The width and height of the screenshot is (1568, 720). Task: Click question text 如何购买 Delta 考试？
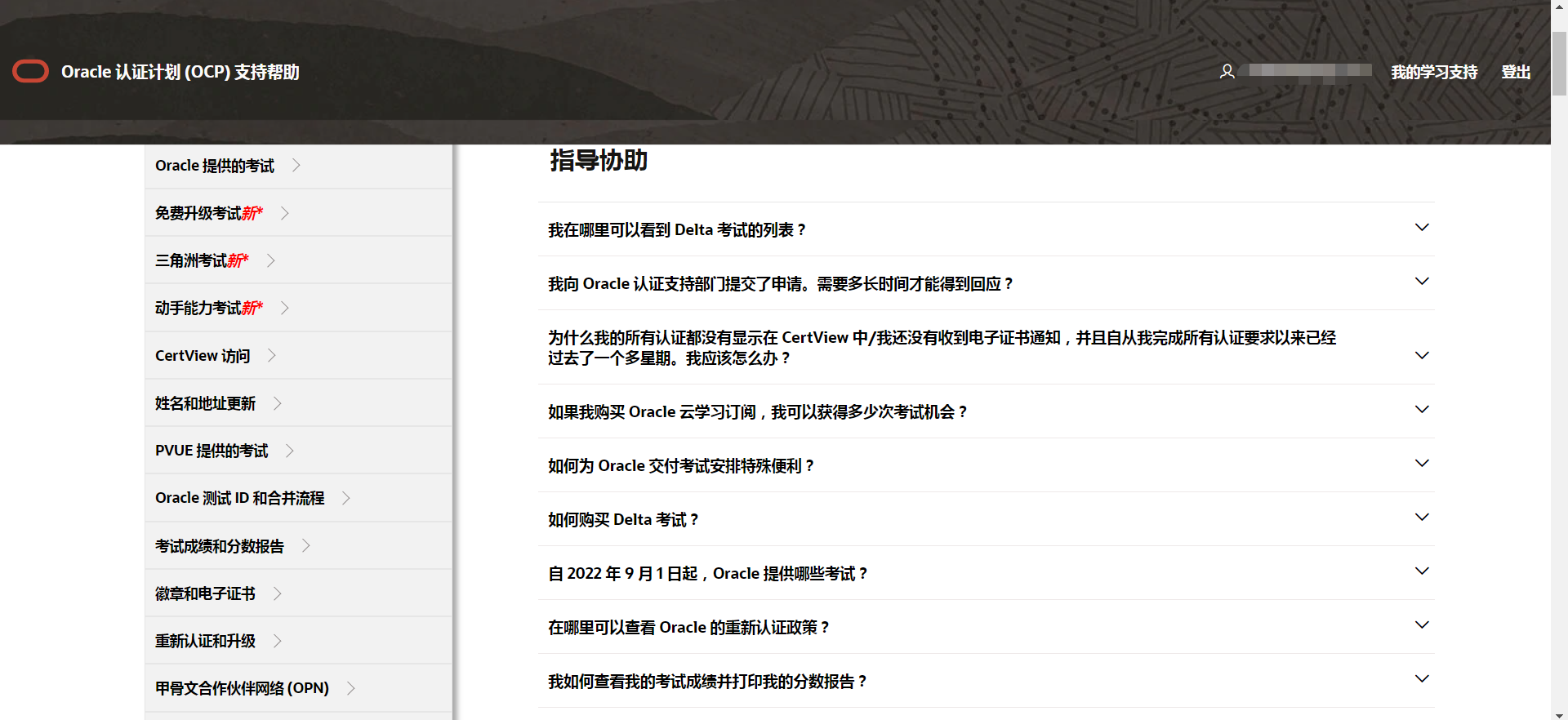pos(624,520)
